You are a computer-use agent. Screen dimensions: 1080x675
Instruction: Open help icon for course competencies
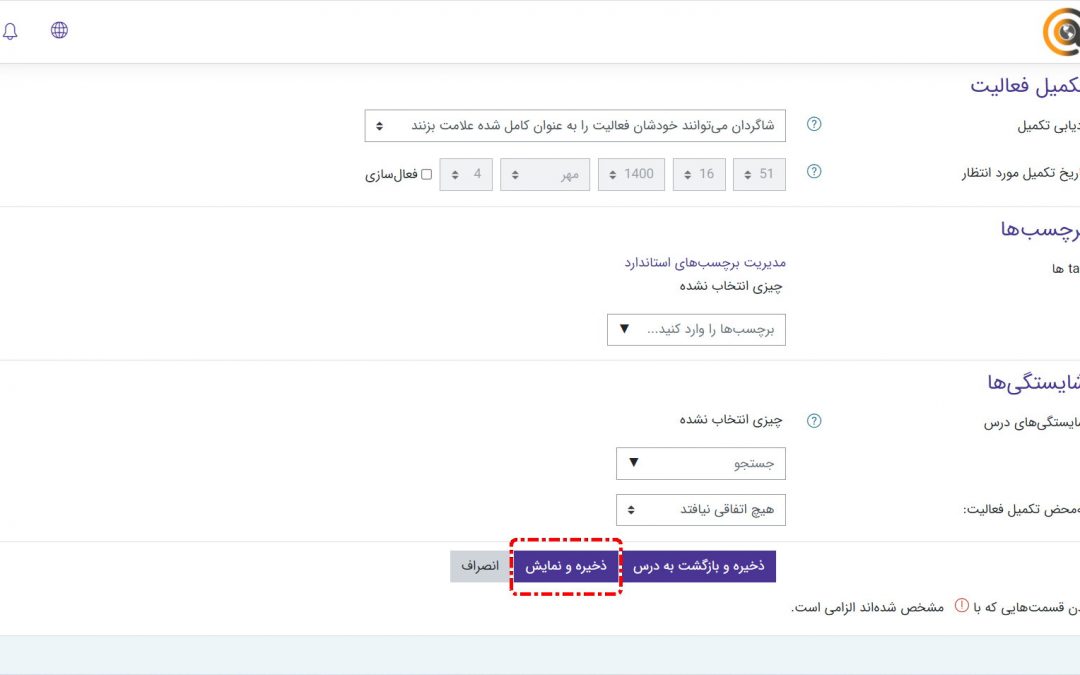[814, 421]
